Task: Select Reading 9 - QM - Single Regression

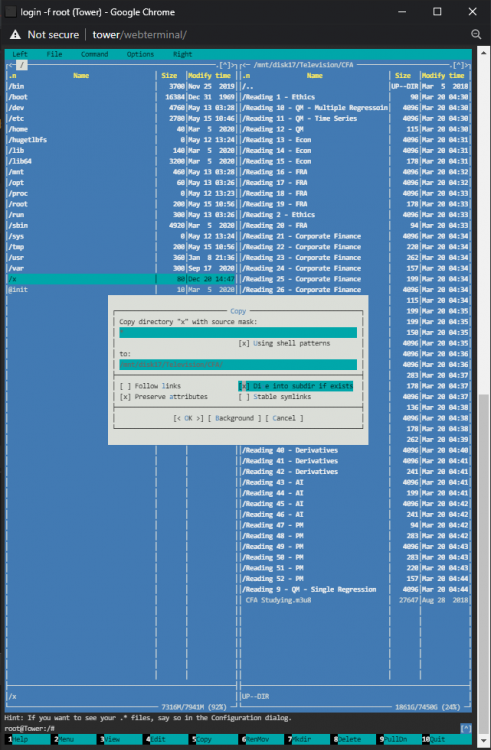Action: [355, 589]
